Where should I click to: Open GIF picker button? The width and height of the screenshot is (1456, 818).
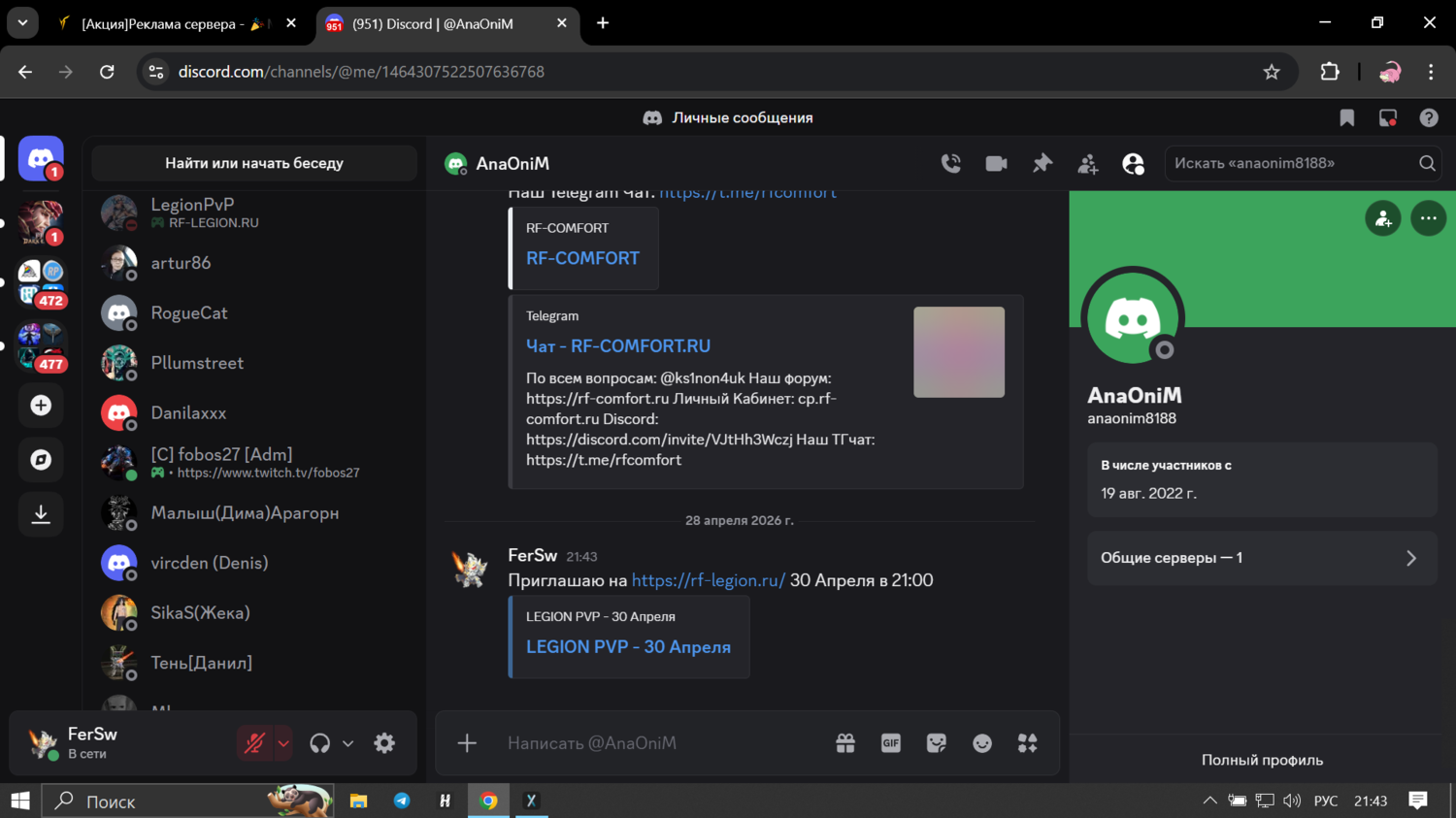pos(890,743)
